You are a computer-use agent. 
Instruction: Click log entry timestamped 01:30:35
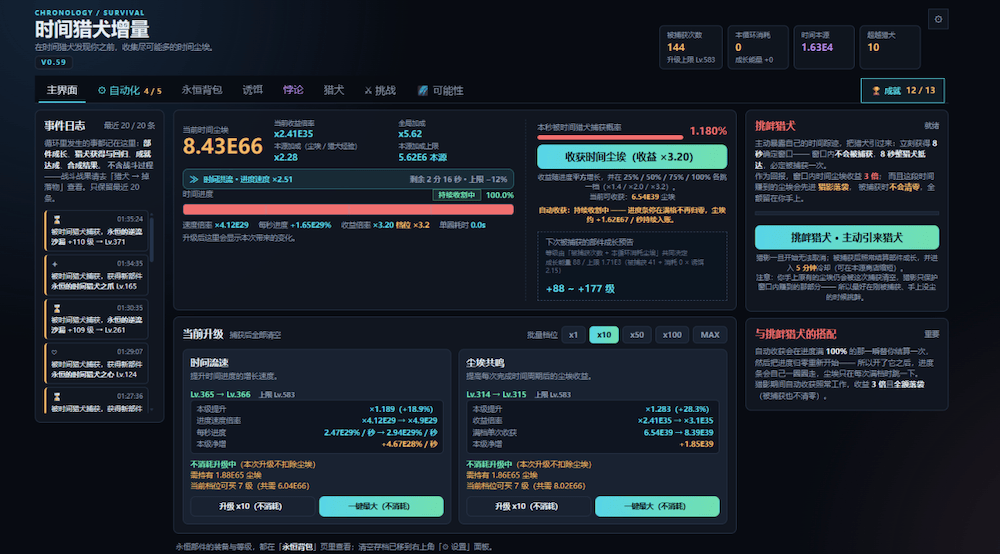[96, 319]
